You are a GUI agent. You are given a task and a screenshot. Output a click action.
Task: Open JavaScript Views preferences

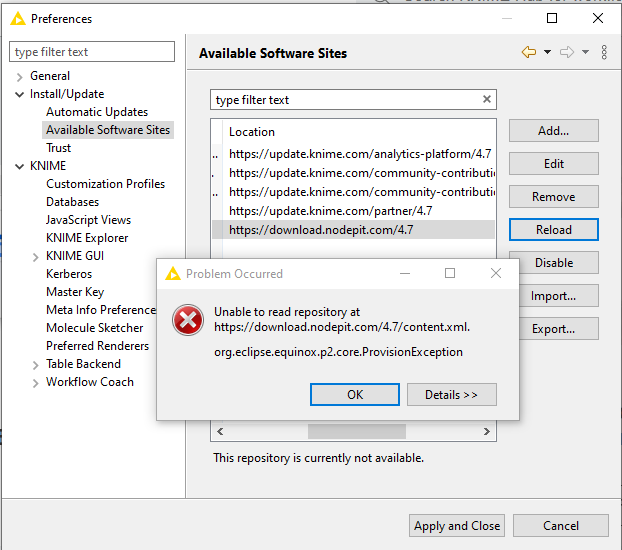point(88,220)
